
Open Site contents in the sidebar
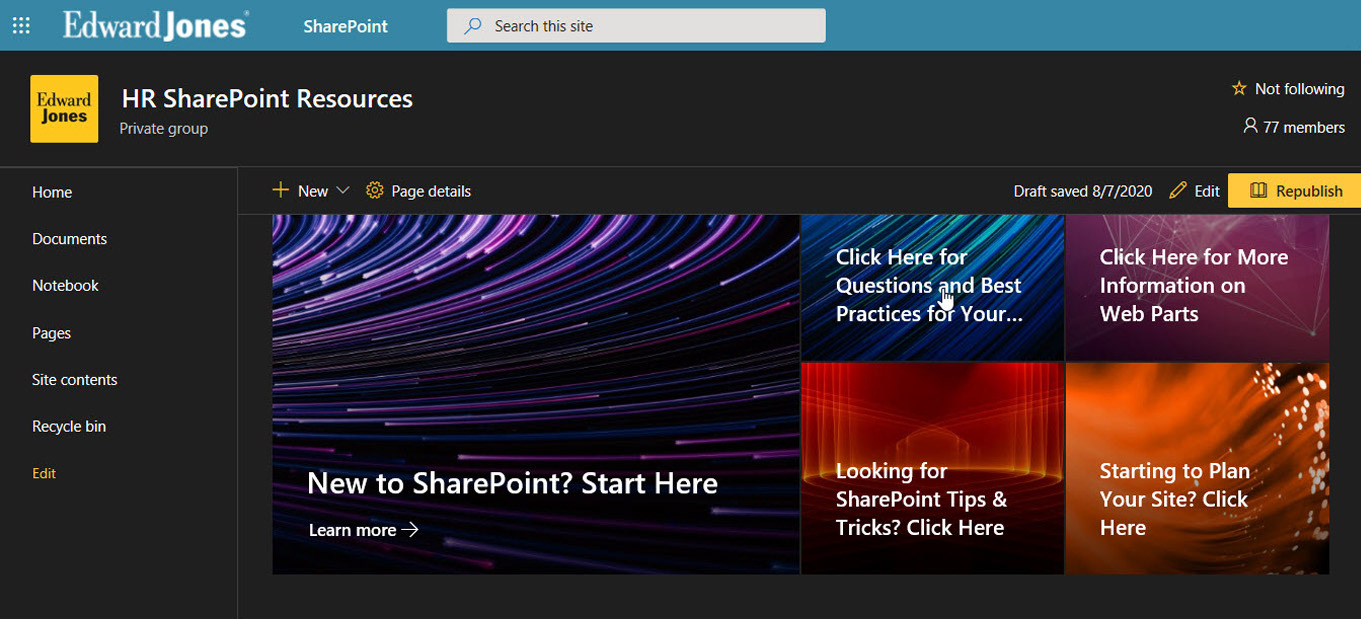[x=75, y=380]
